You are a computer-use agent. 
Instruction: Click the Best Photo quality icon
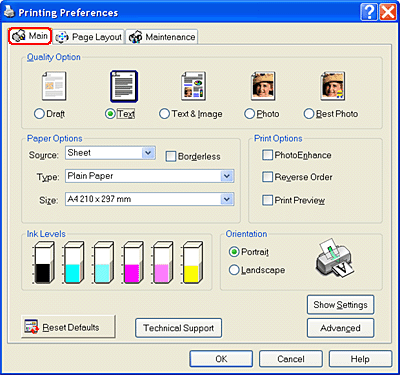(x=332, y=86)
